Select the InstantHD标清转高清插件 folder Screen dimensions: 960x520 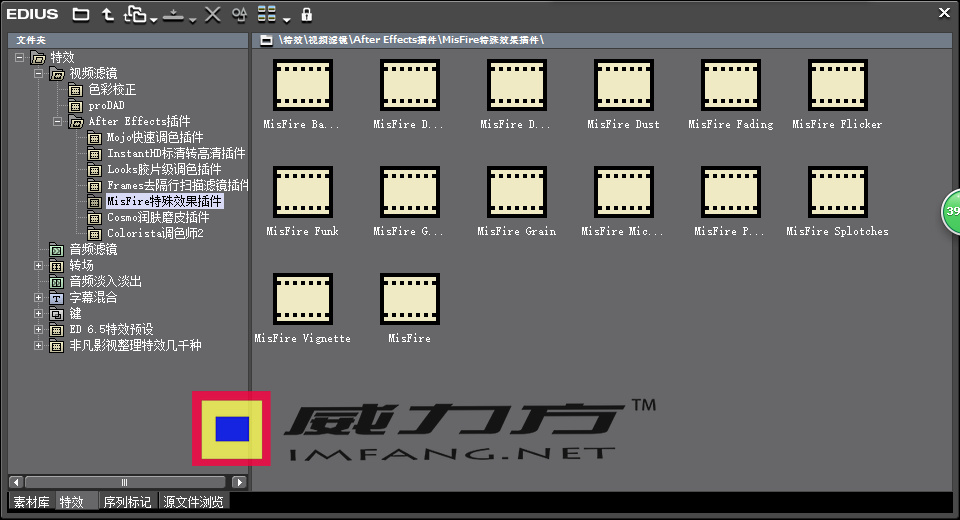(176, 153)
